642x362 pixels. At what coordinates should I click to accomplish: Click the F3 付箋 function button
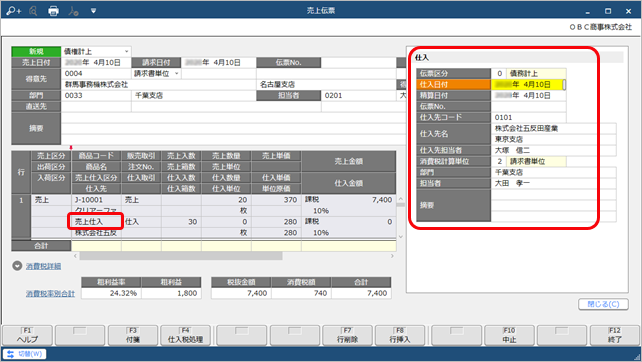(x=133, y=335)
